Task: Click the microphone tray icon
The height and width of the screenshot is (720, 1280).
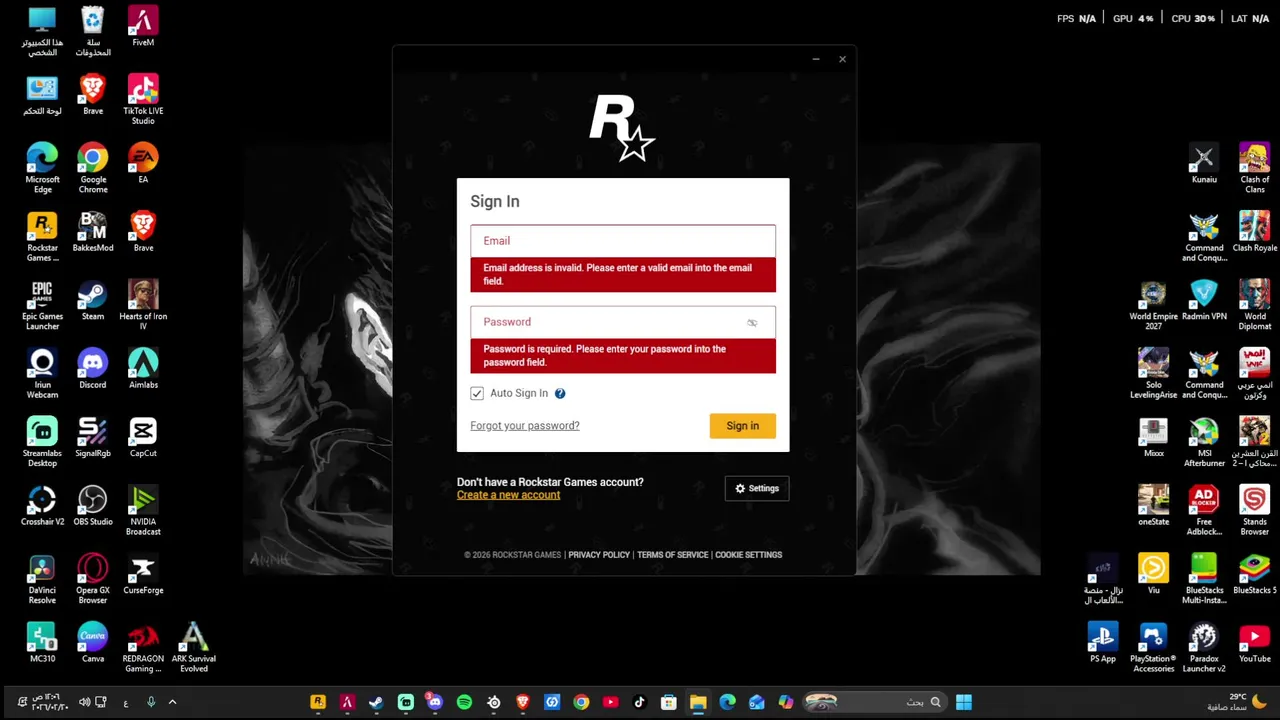Action: (151, 702)
